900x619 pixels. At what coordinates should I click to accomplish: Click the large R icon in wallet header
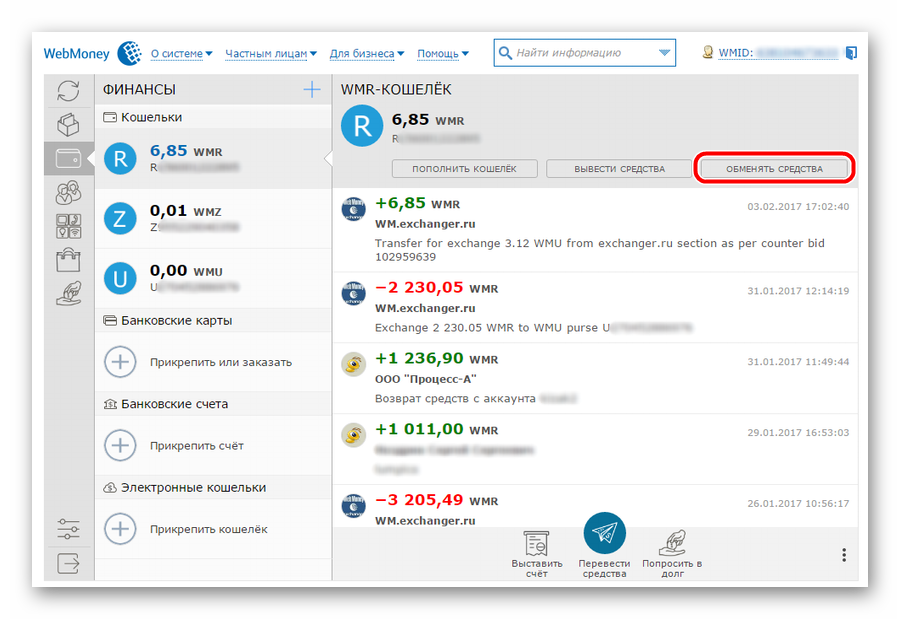click(x=362, y=126)
